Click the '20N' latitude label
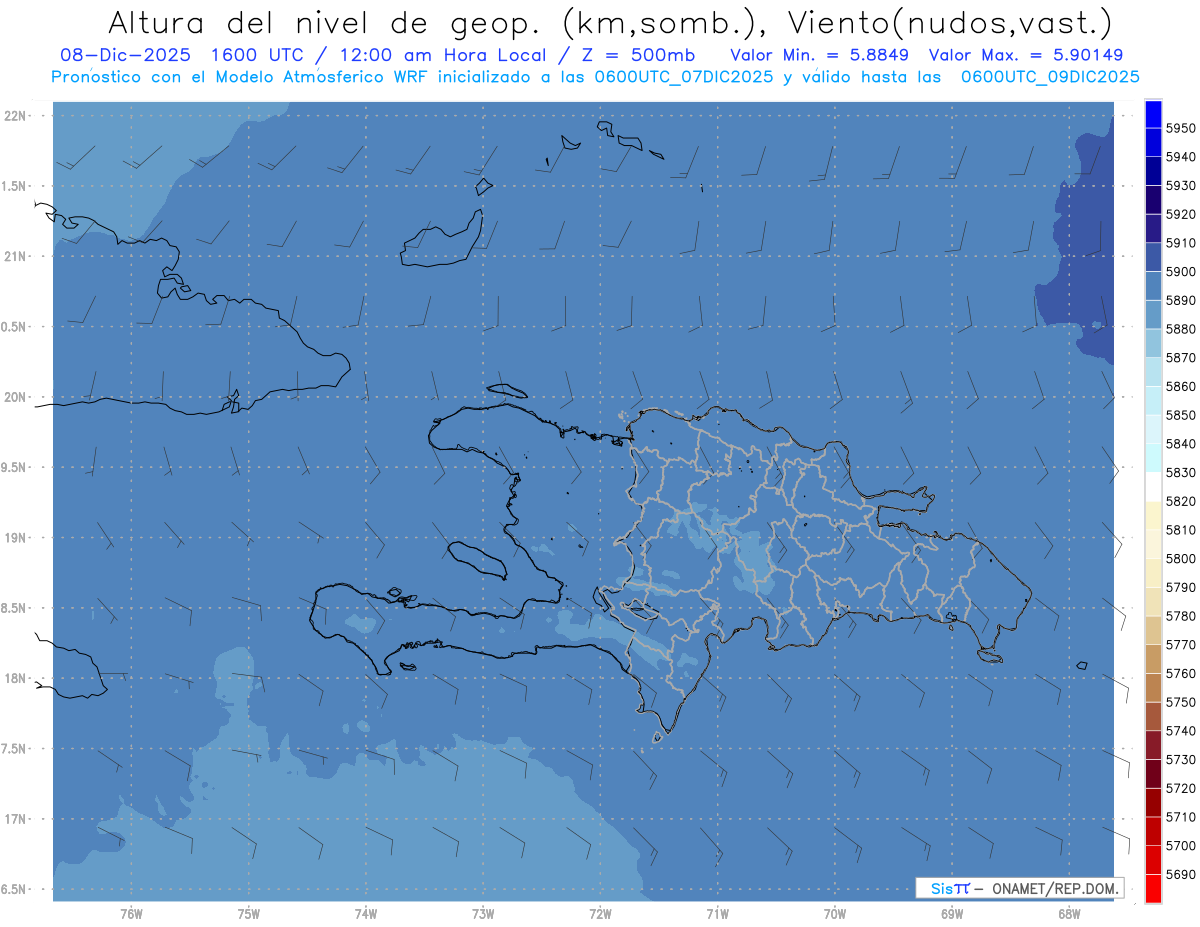 tap(16, 397)
